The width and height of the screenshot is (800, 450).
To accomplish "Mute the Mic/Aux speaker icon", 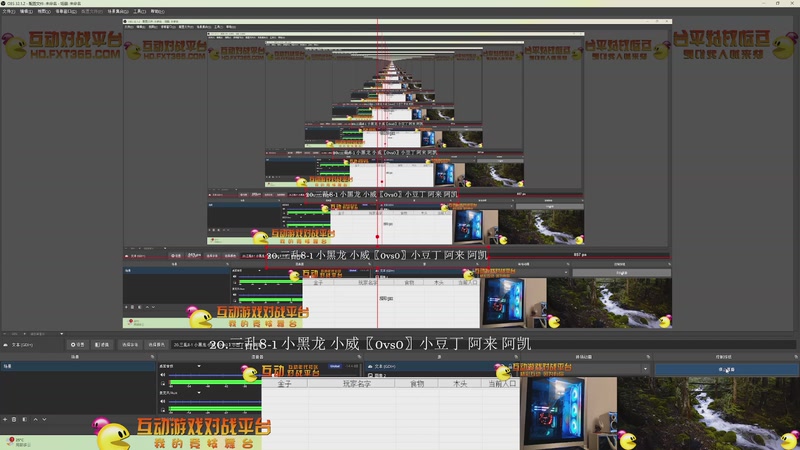I will pyautogui.click(x=163, y=401).
